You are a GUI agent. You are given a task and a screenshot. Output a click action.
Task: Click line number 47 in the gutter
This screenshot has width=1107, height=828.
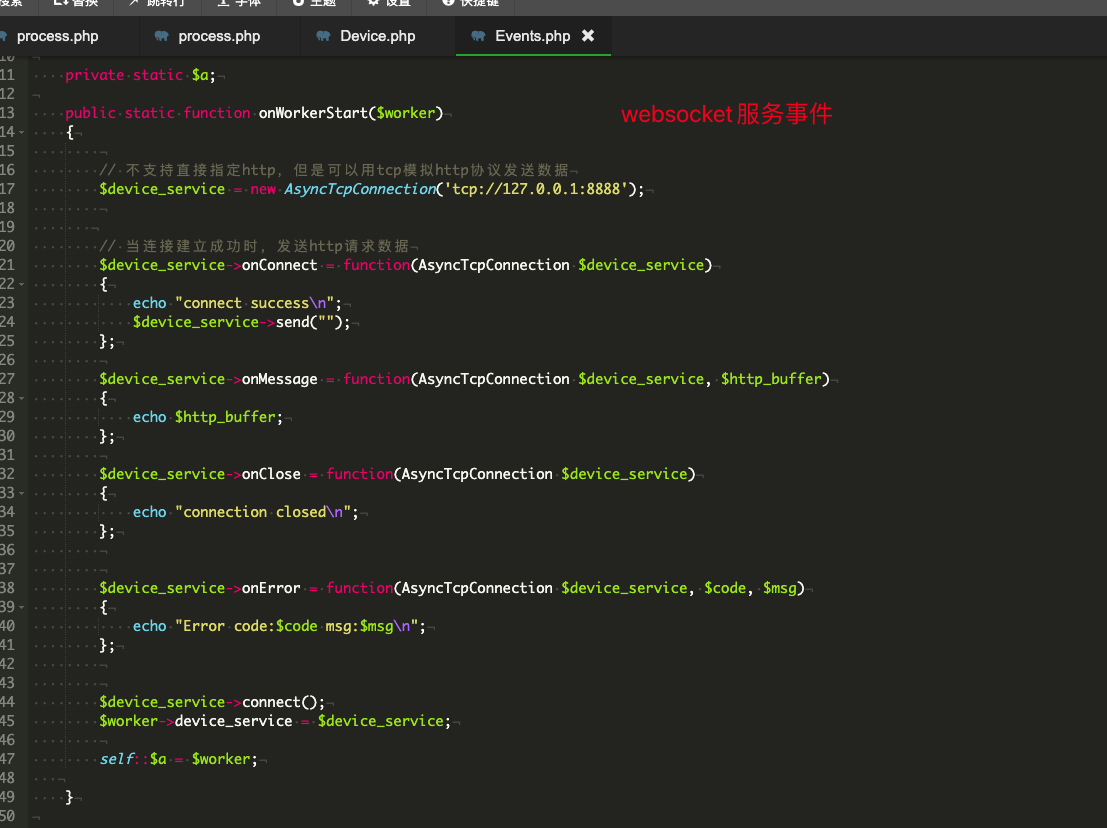(8, 759)
